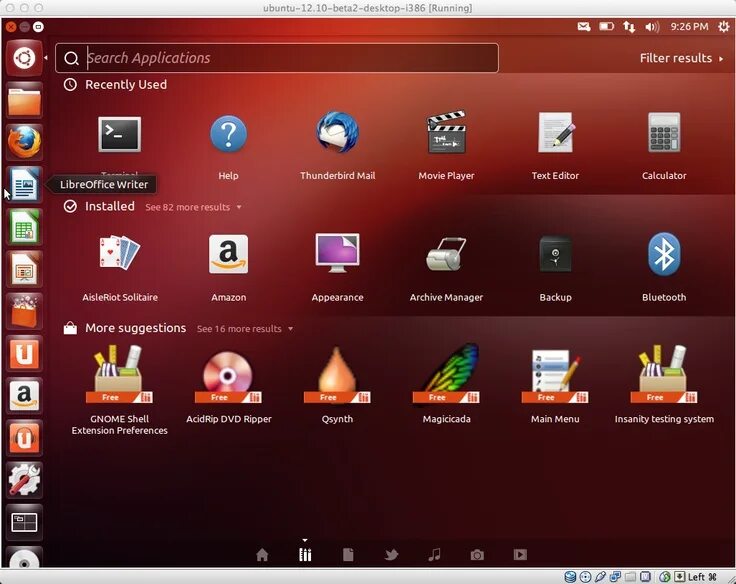Open Thunderbird Mail

point(337,133)
